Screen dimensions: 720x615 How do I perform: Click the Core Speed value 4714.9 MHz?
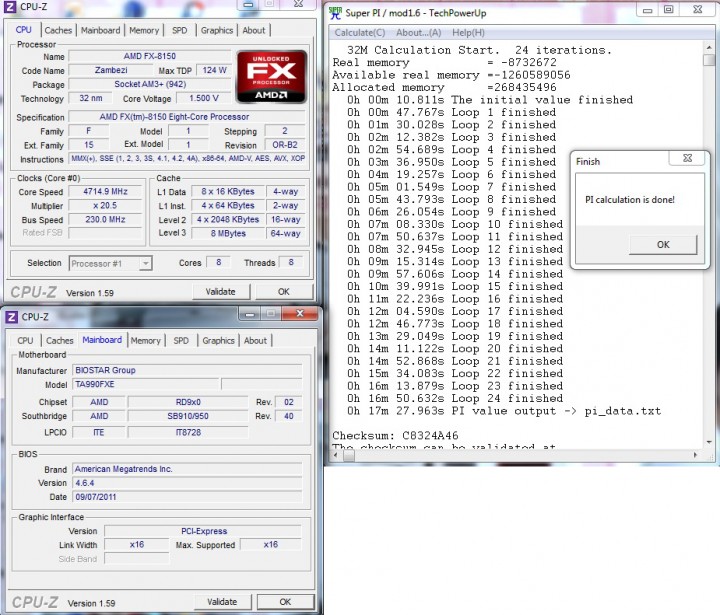(x=105, y=192)
